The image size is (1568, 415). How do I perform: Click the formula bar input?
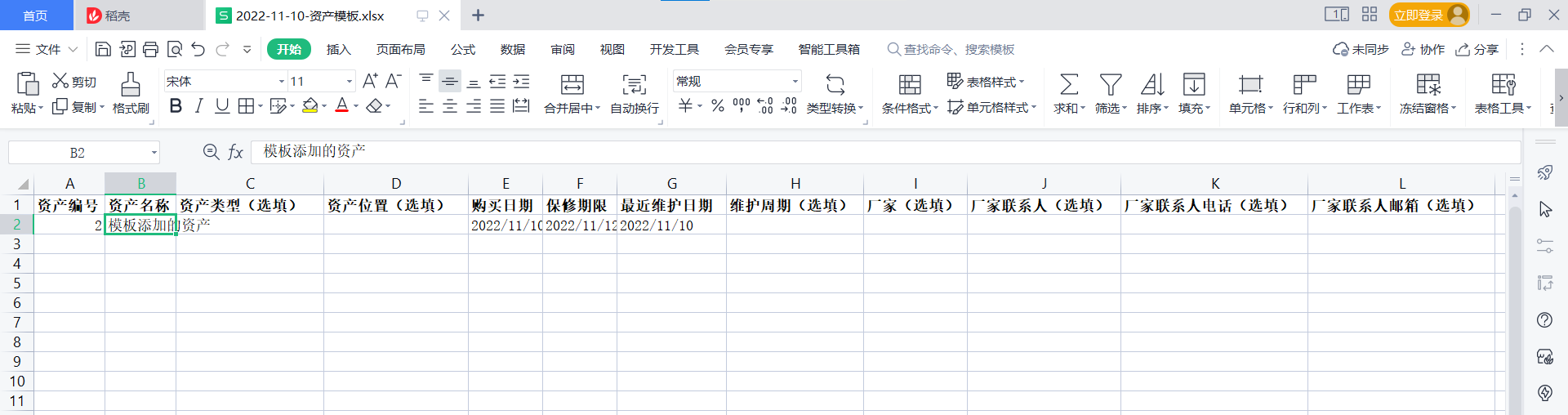[886, 152]
